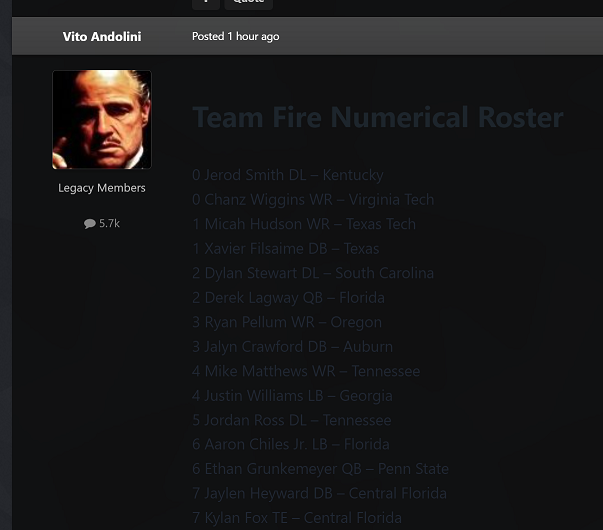Click the speech bubble post count icon
The image size is (603, 530).
click(x=90, y=224)
